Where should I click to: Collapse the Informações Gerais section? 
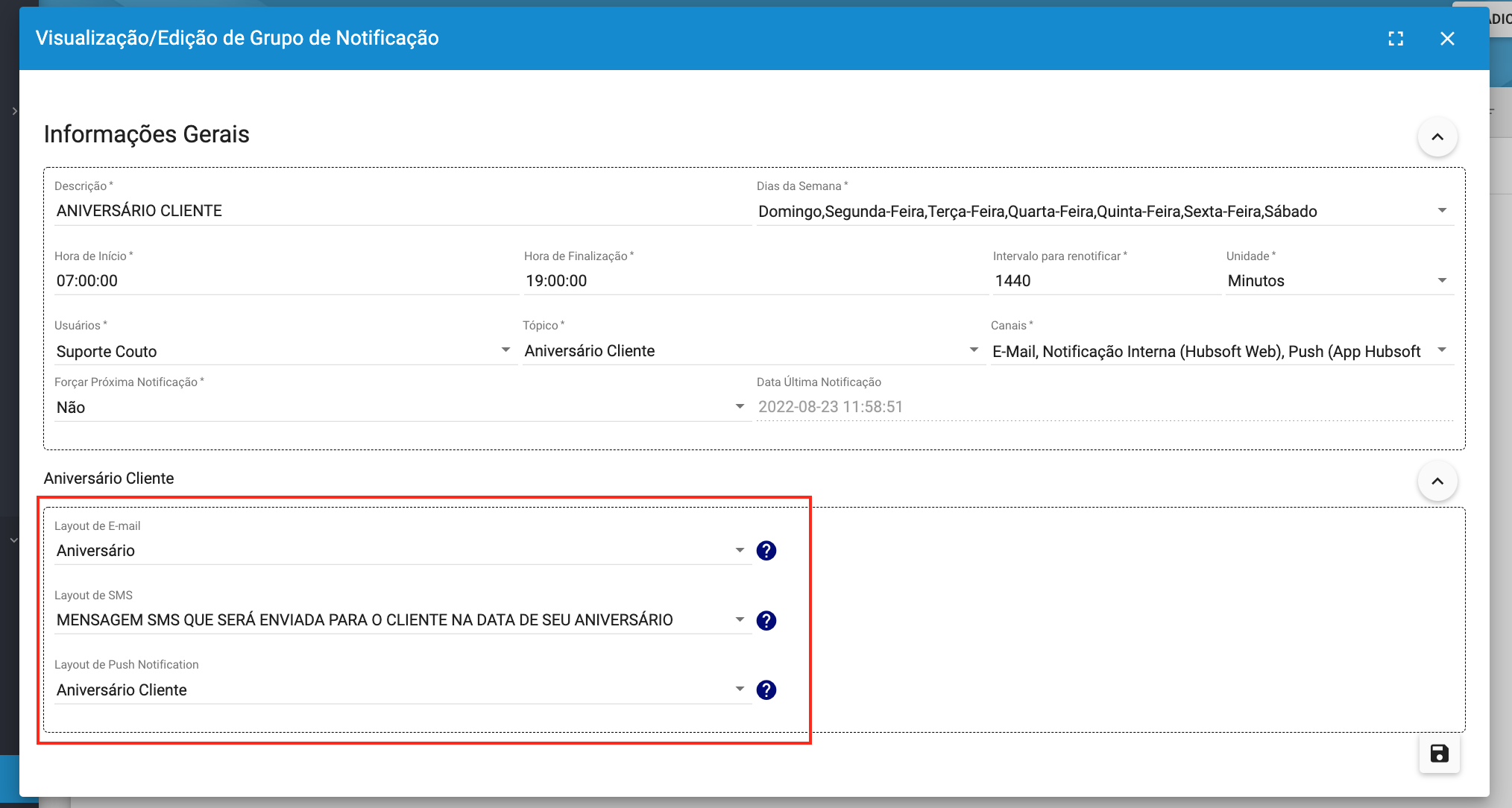pos(1437,137)
